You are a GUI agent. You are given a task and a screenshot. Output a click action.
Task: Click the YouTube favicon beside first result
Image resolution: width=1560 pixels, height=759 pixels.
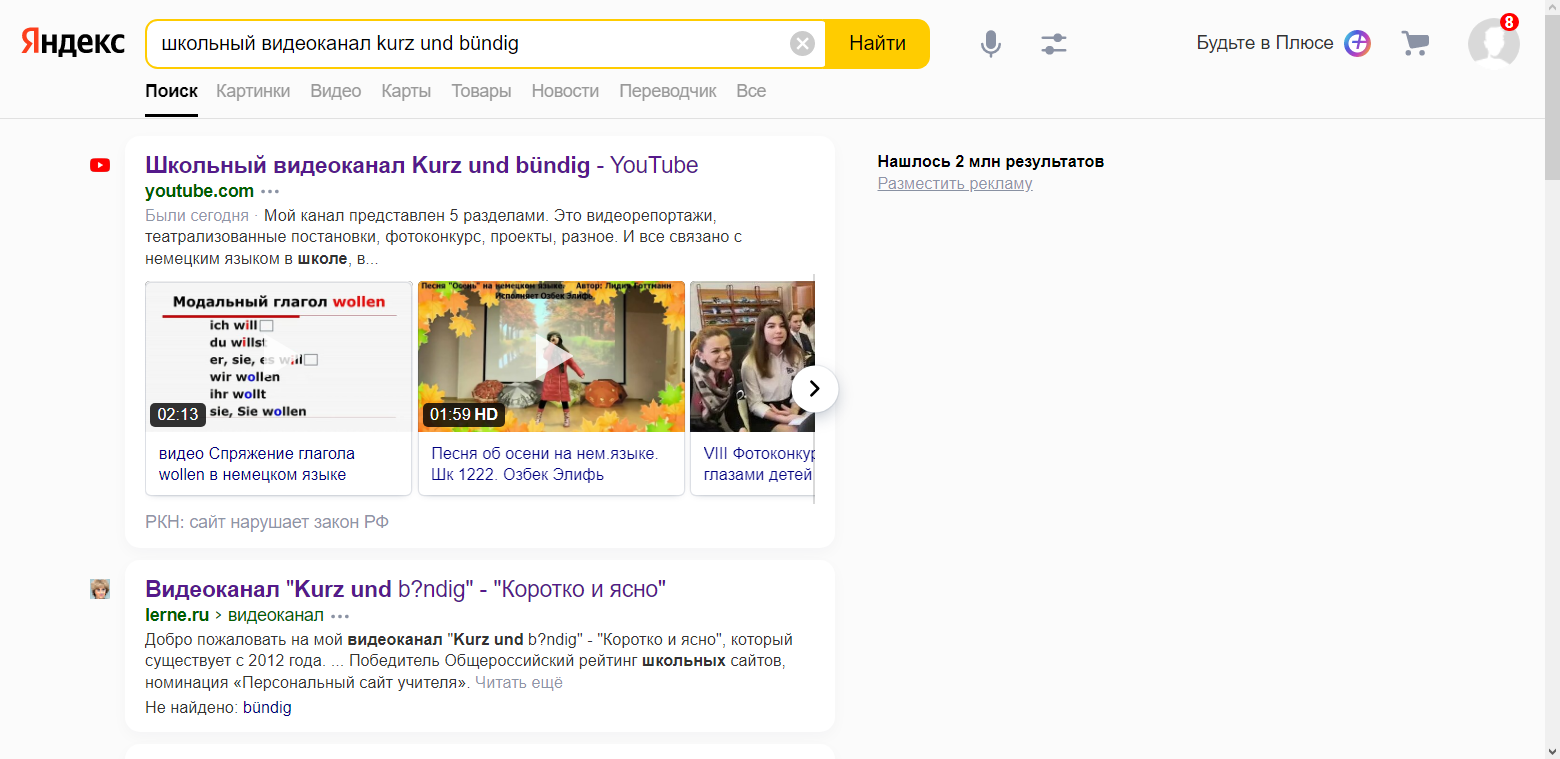[100, 165]
